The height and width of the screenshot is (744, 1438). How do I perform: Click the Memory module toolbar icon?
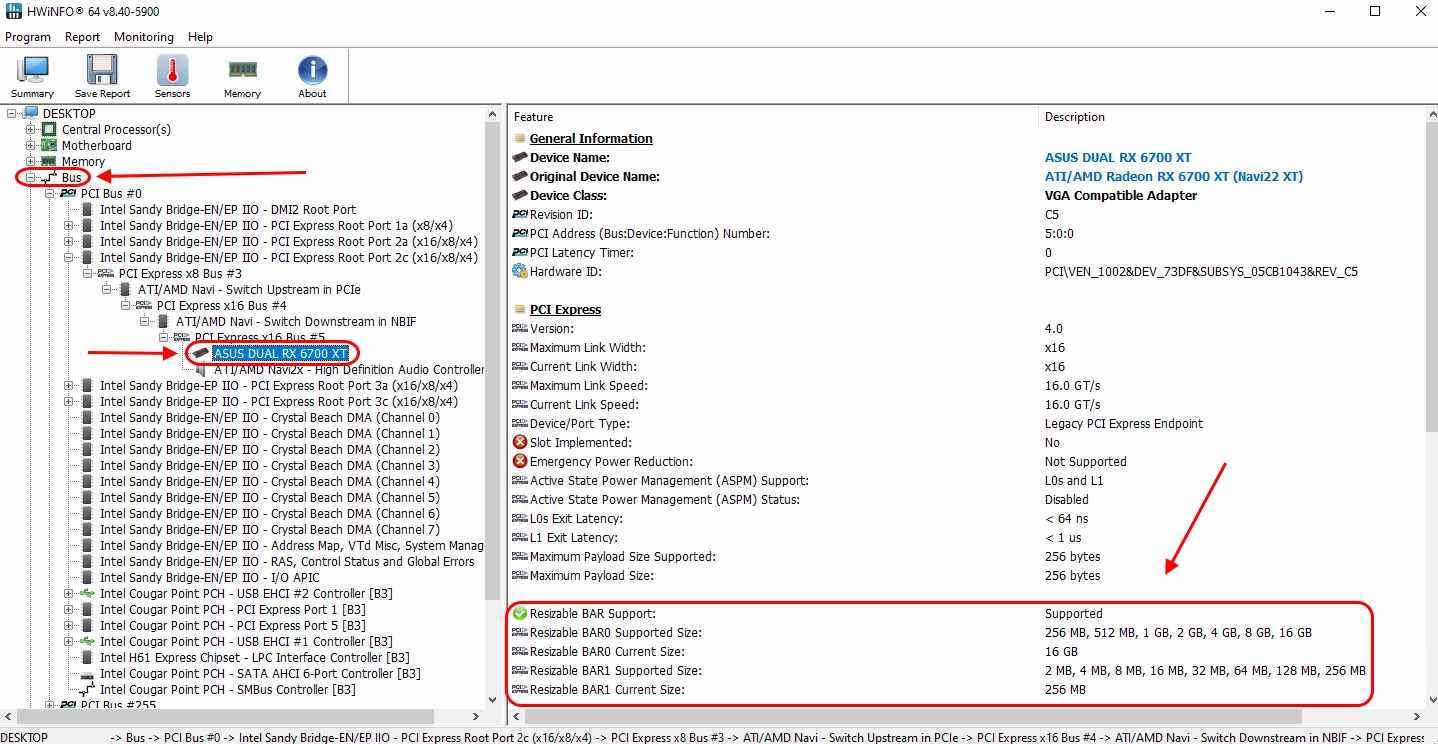[x=242, y=76]
